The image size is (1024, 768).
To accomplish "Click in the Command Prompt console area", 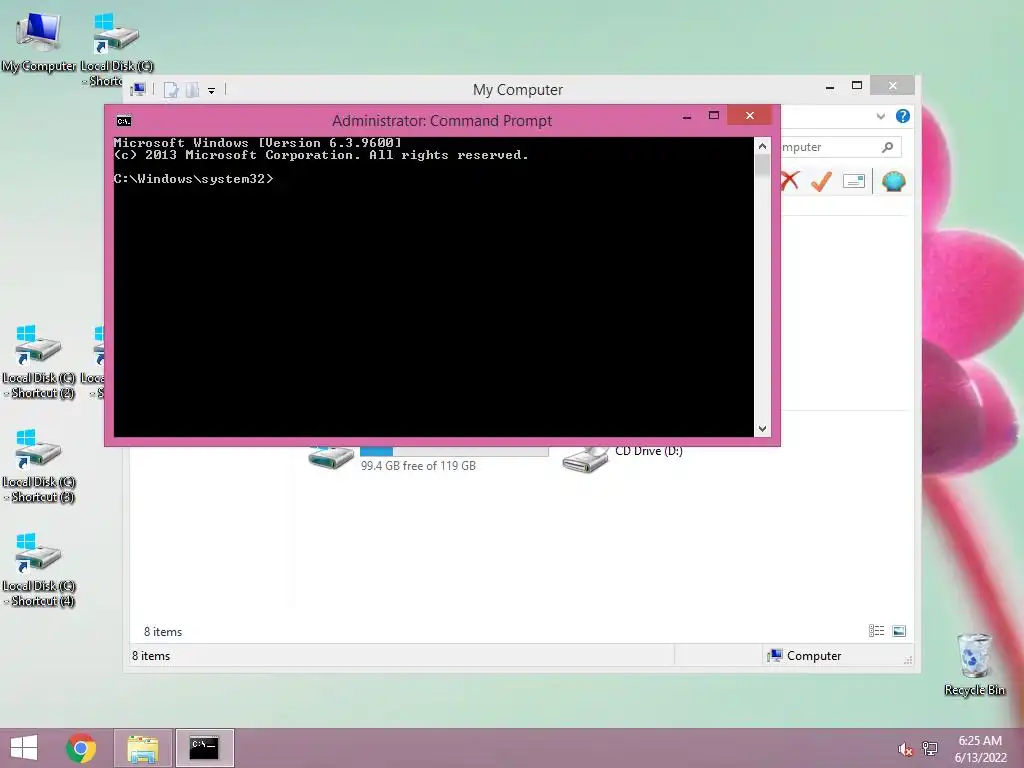I will coord(434,287).
